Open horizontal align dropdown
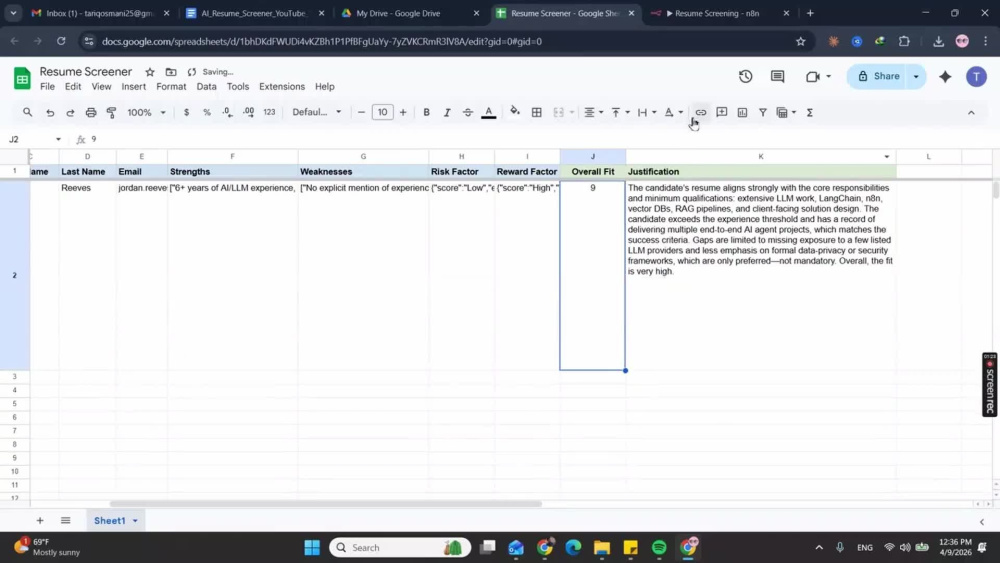This screenshot has height=563, width=1000. pos(594,112)
